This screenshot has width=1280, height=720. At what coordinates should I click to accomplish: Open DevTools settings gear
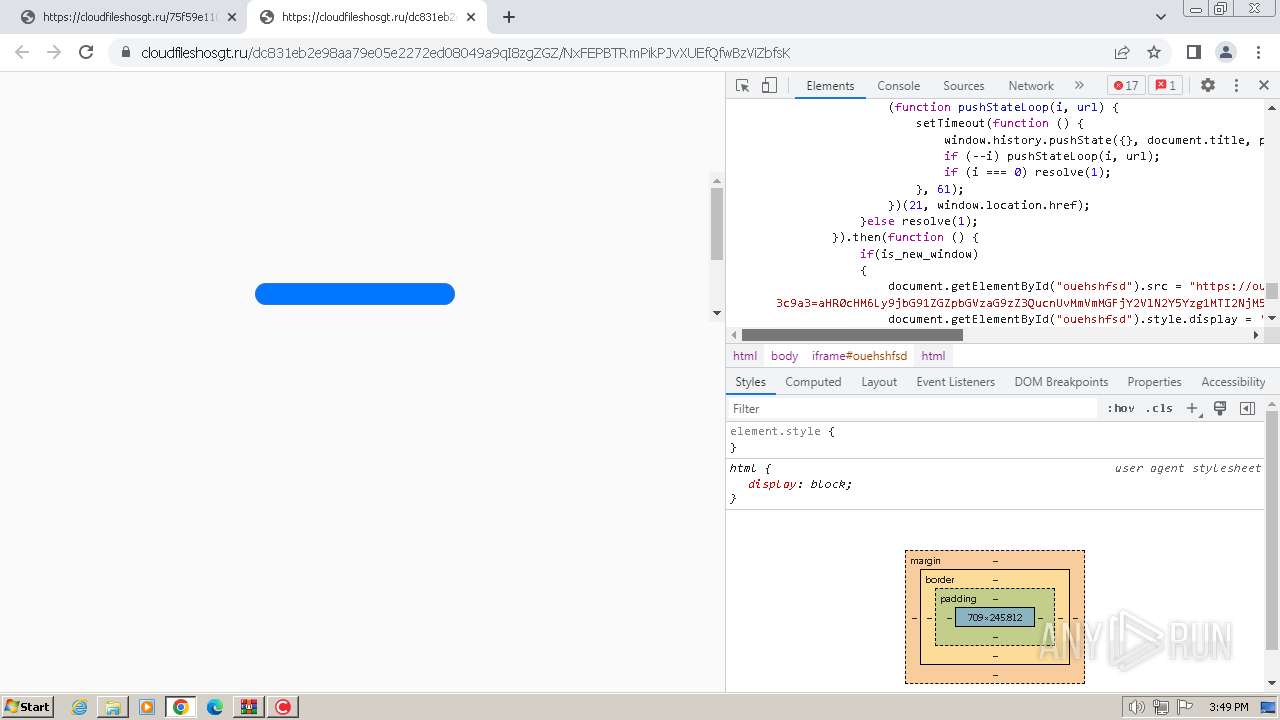1208,86
